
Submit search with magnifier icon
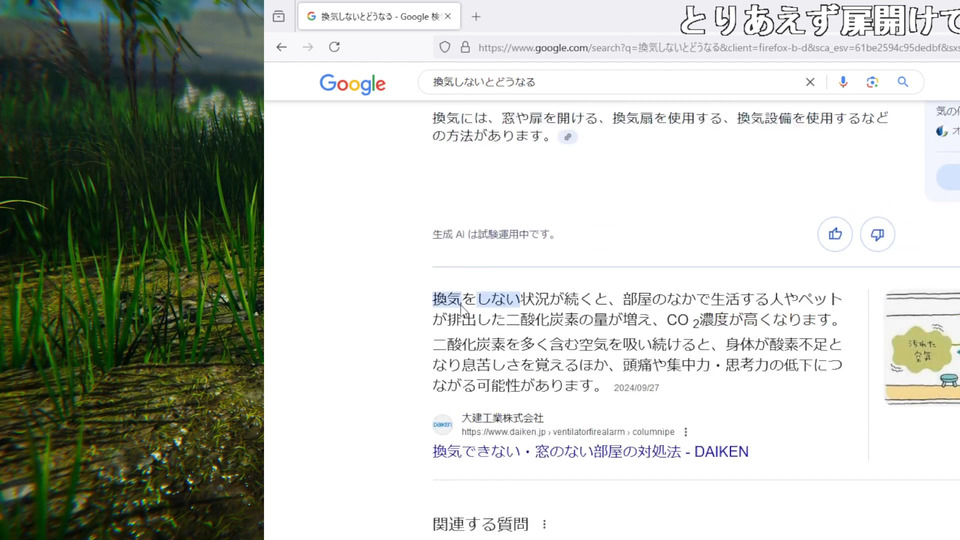tap(903, 82)
